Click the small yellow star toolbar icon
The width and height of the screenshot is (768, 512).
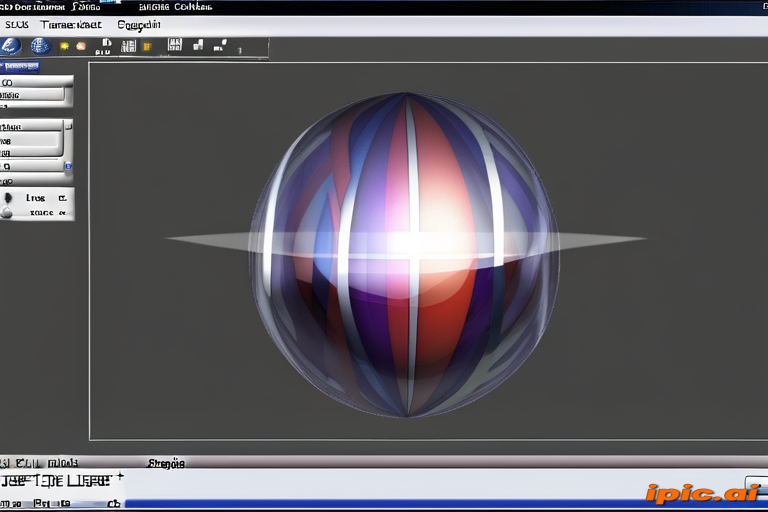[x=64, y=47]
